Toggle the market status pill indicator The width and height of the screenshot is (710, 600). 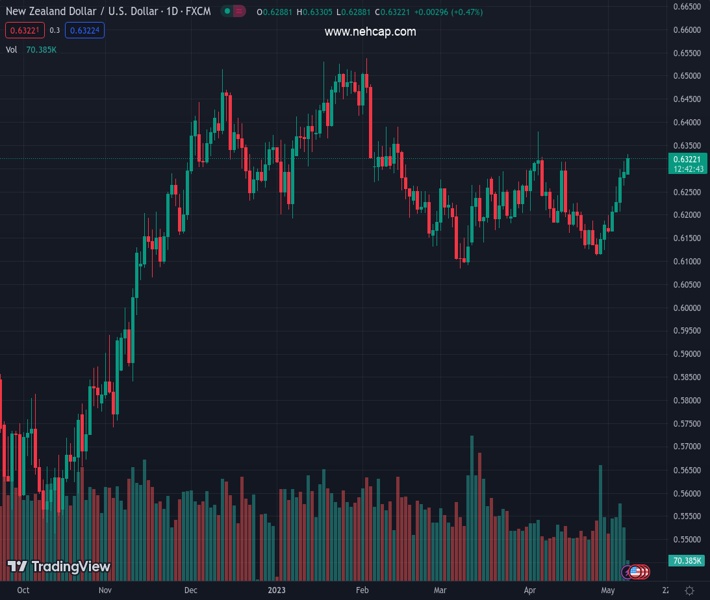[x=233, y=12]
